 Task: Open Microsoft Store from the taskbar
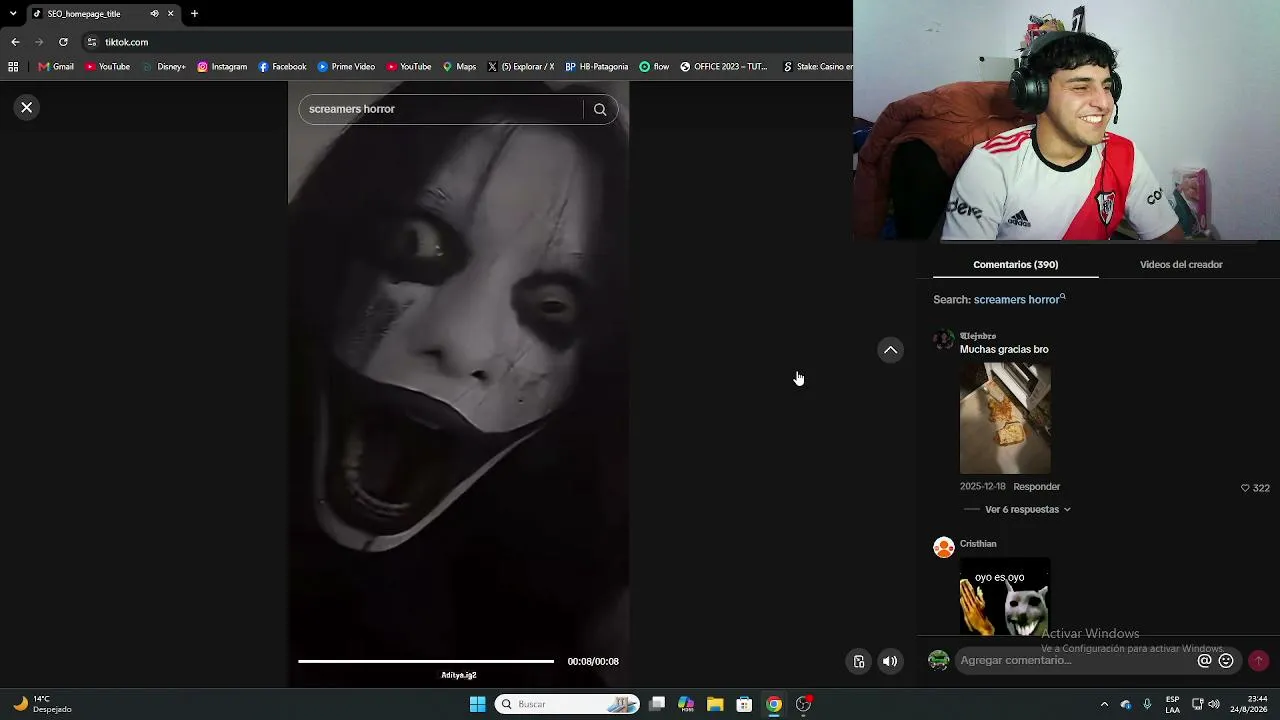tap(744, 704)
